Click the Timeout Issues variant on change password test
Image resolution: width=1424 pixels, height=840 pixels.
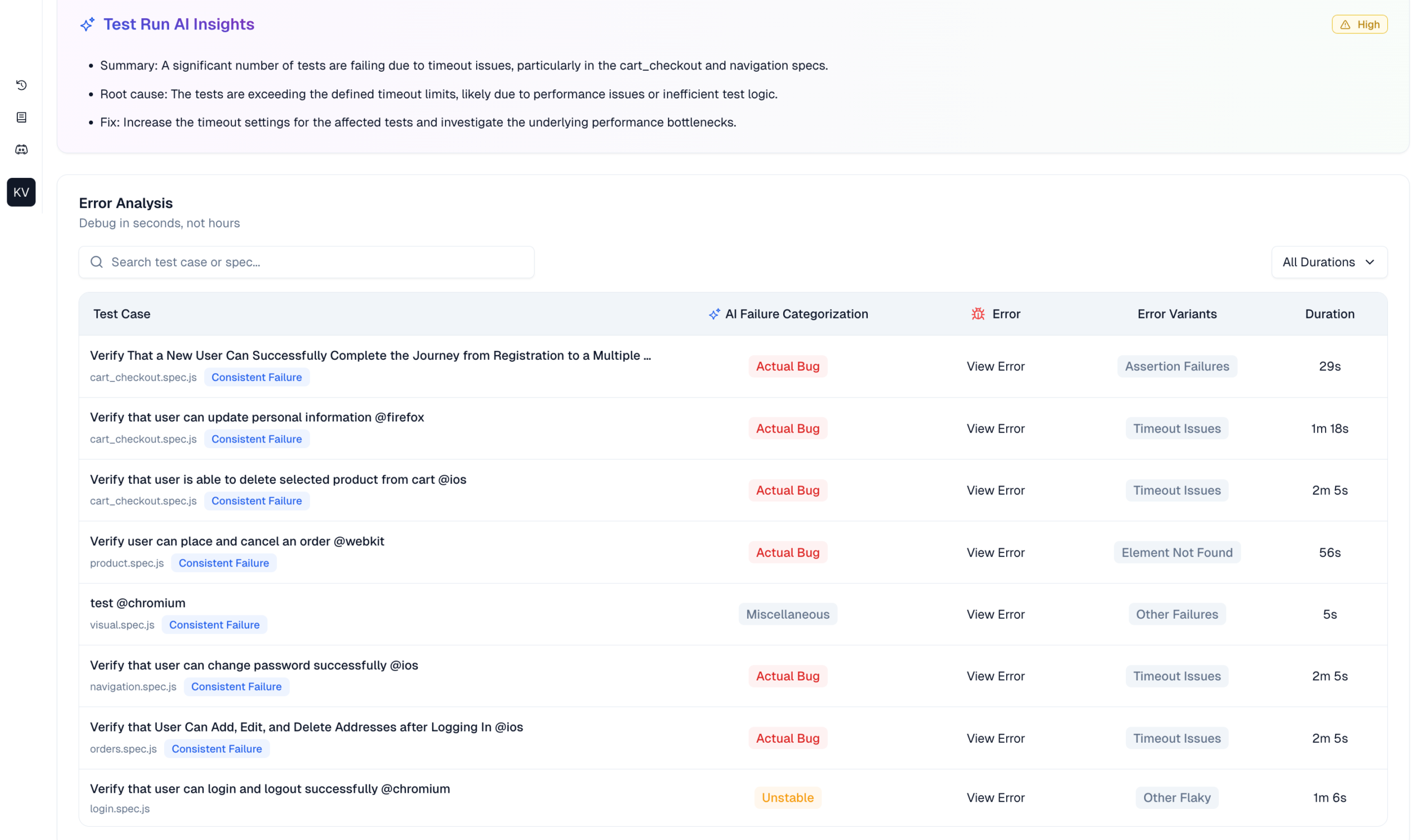click(1176, 676)
